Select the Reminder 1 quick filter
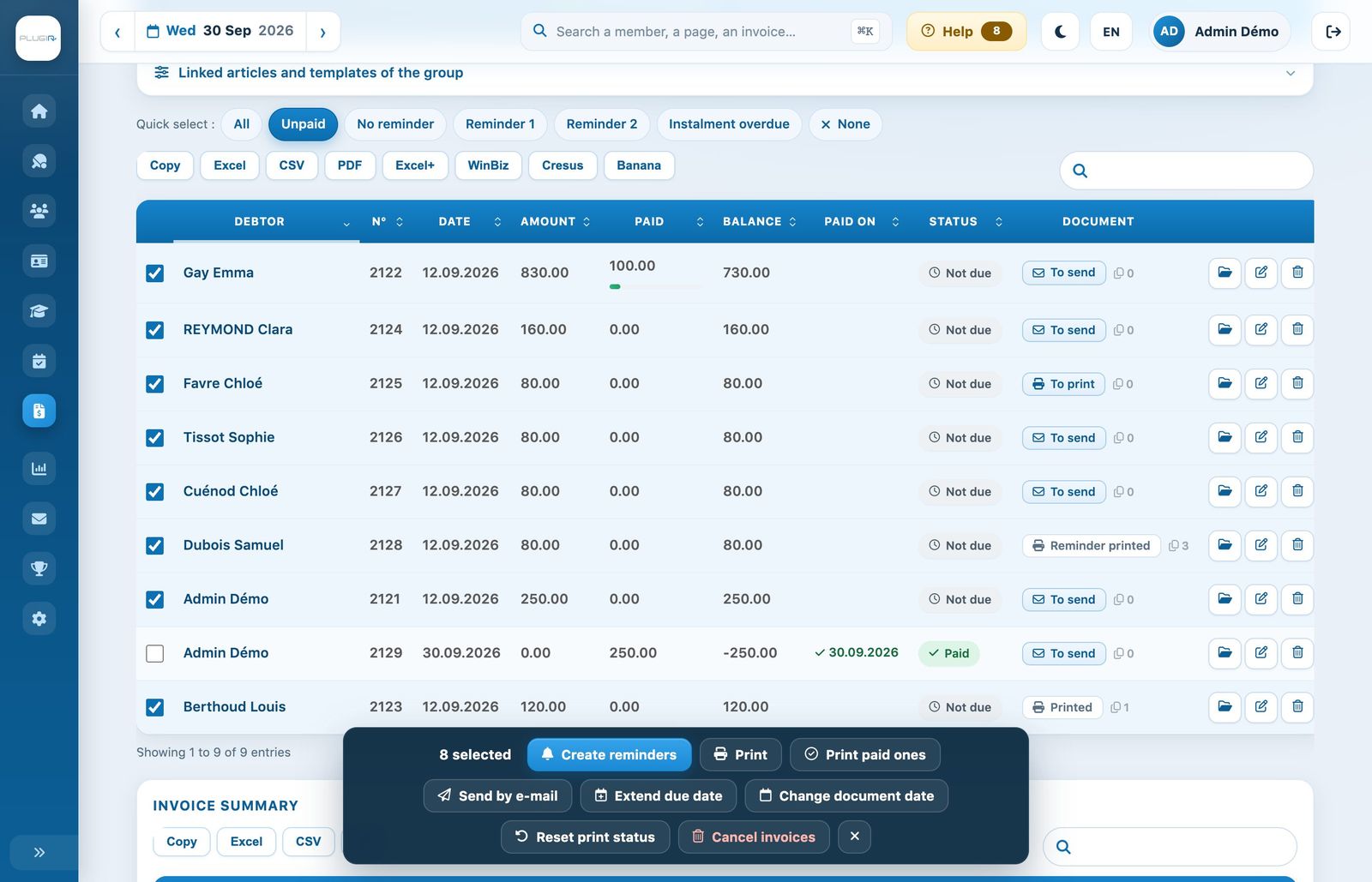This screenshot has height=882, width=1372. [x=500, y=124]
